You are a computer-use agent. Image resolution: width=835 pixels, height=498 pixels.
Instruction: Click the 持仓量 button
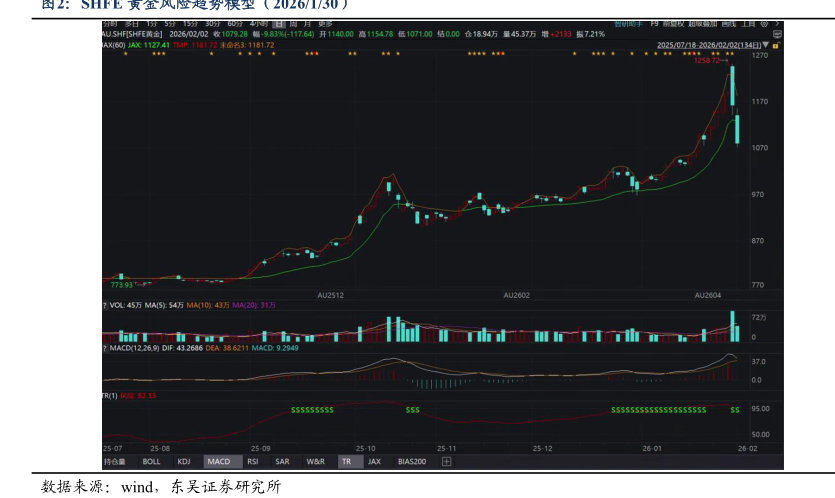[x=115, y=462]
